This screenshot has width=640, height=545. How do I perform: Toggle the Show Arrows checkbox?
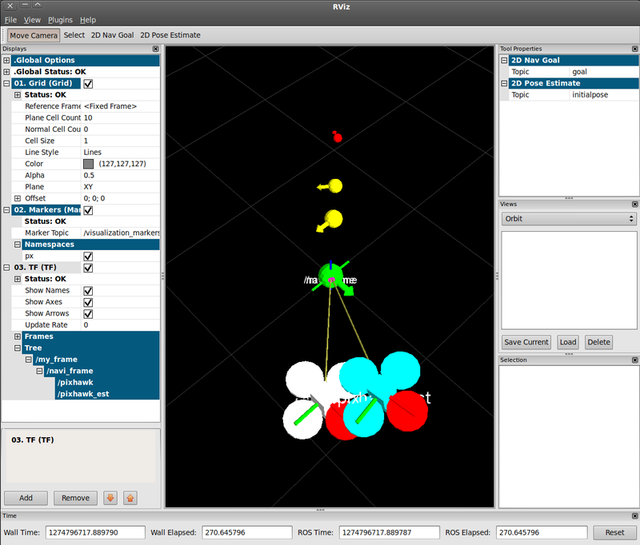click(x=88, y=313)
